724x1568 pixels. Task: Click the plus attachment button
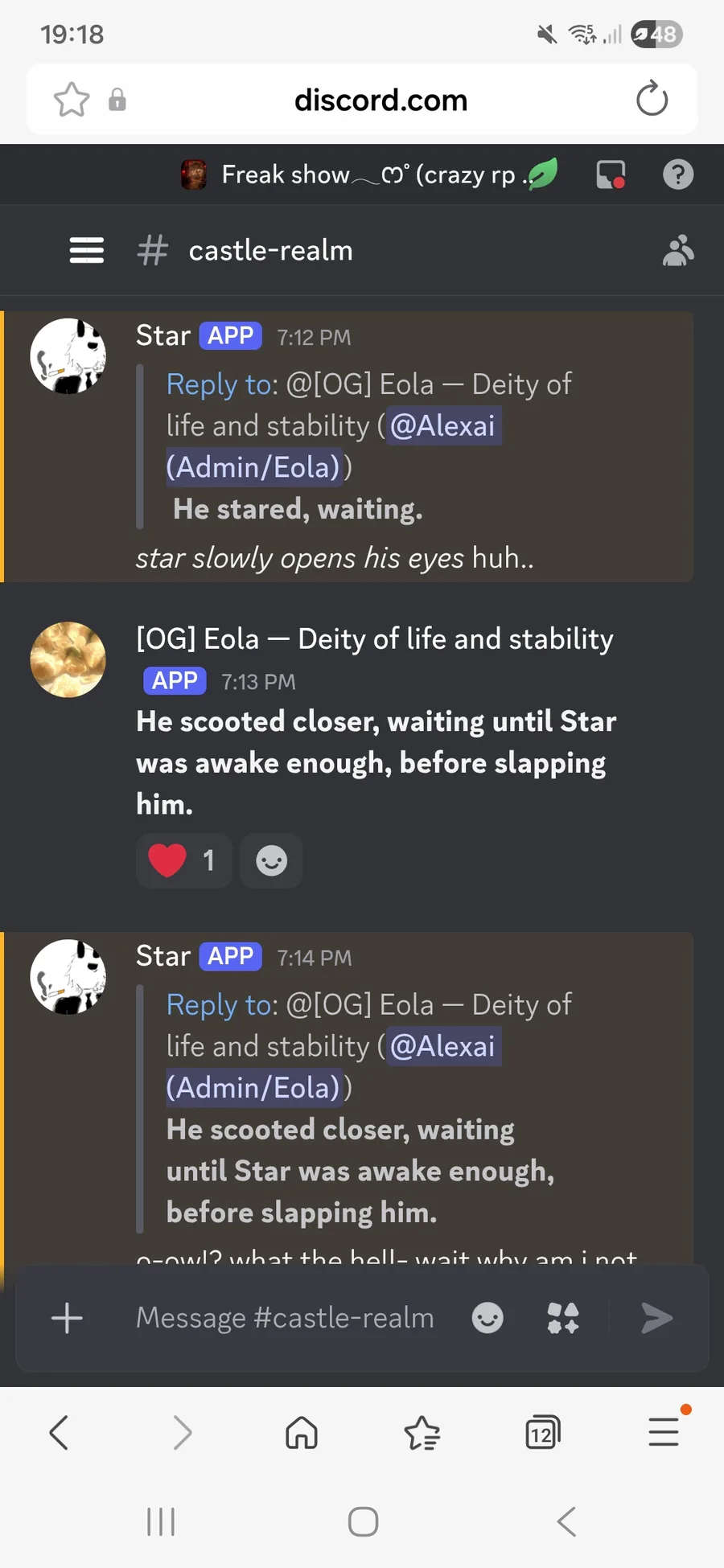[67, 1318]
